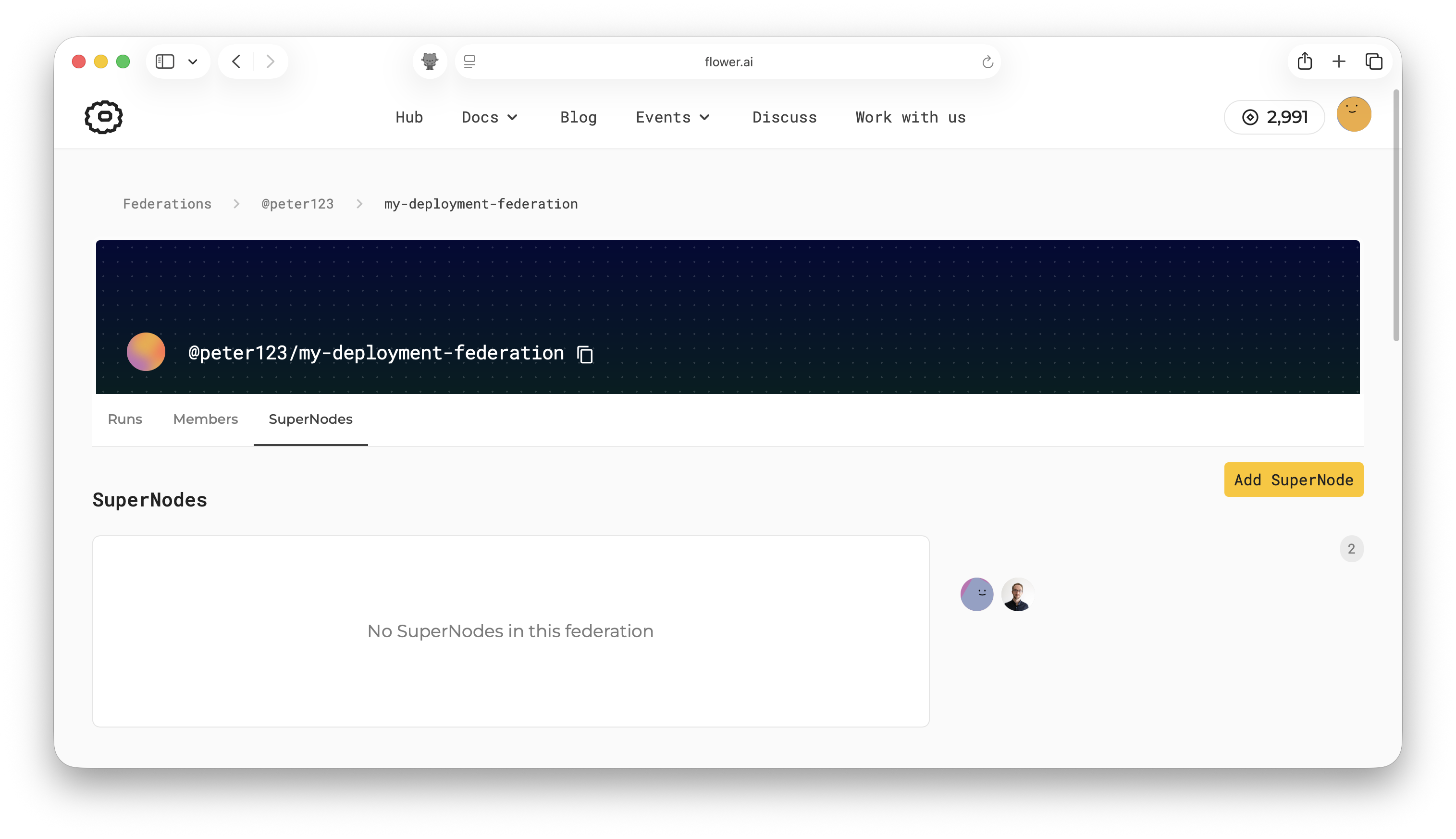1456x839 pixels.
Task: Open the Hub nav link
Action: coord(409,117)
